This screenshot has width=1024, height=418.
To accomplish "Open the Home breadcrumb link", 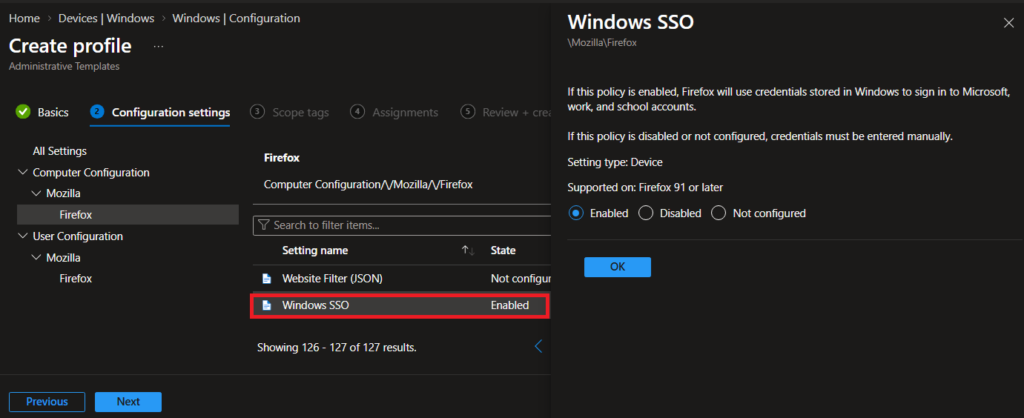I will tap(23, 18).
